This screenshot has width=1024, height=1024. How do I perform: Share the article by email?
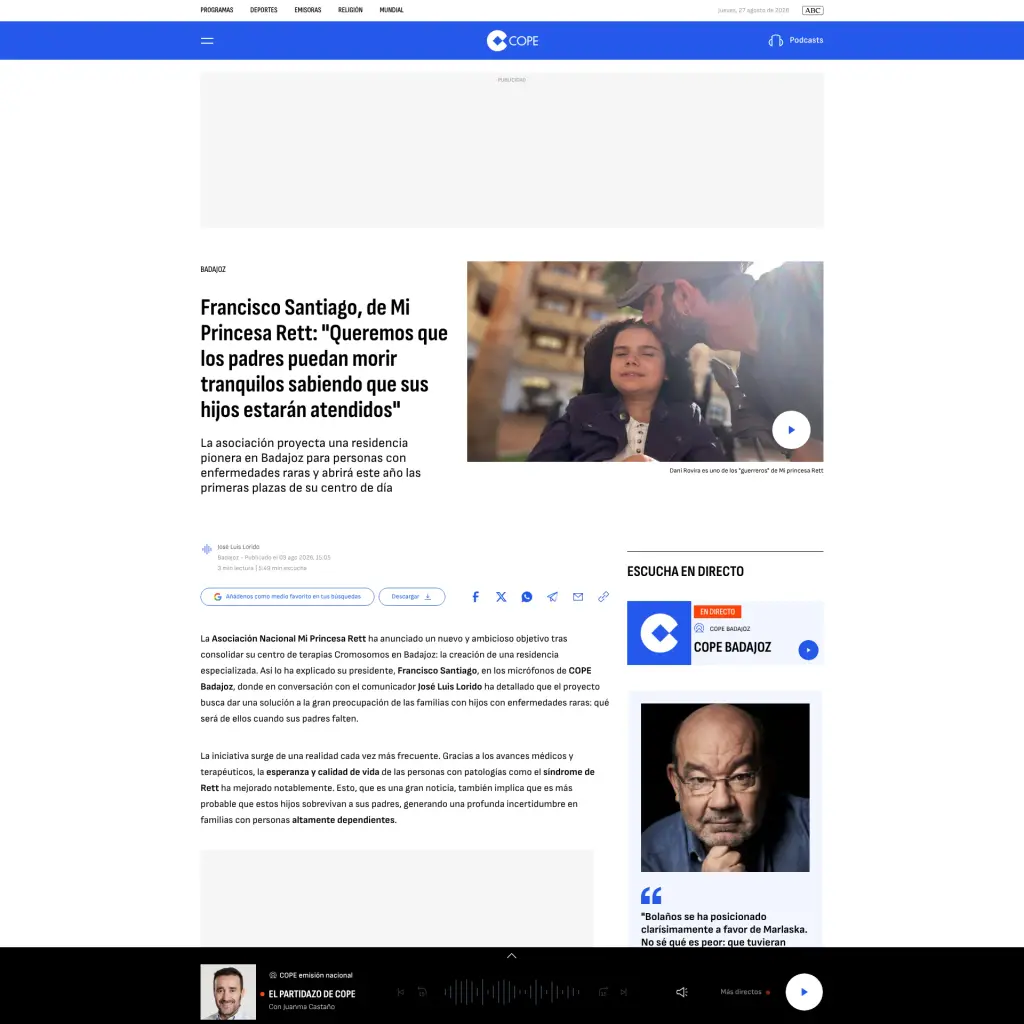[x=578, y=596]
